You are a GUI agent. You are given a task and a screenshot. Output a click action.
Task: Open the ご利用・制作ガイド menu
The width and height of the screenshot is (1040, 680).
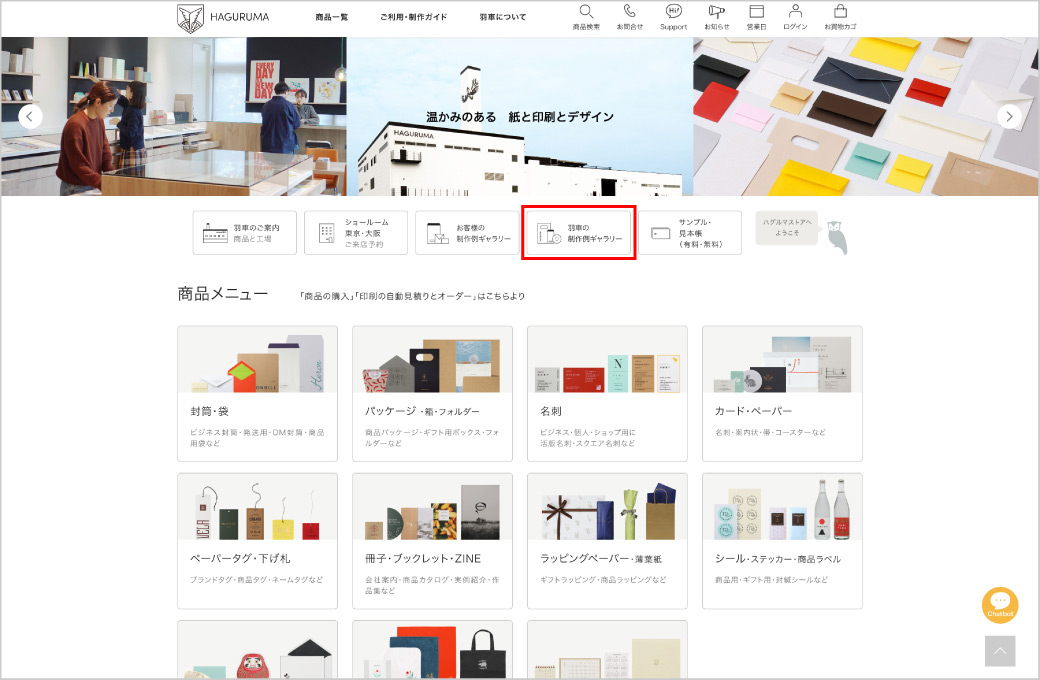tap(413, 17)
